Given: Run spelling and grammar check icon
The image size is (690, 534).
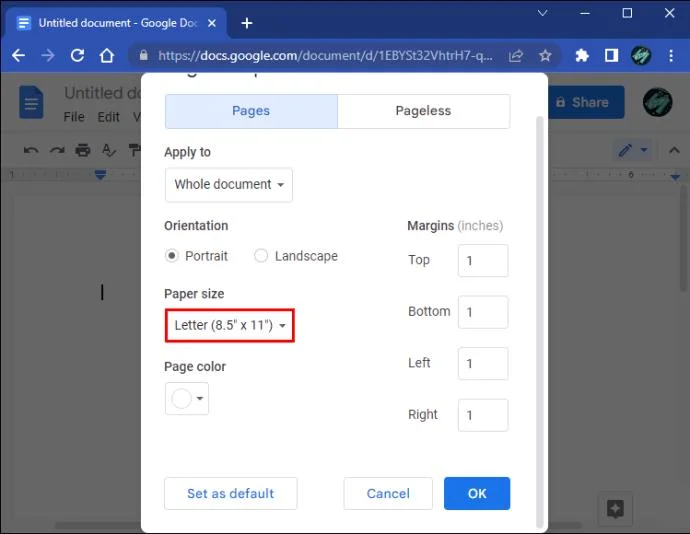Looking at the screenshot, I should coord(109,151).
